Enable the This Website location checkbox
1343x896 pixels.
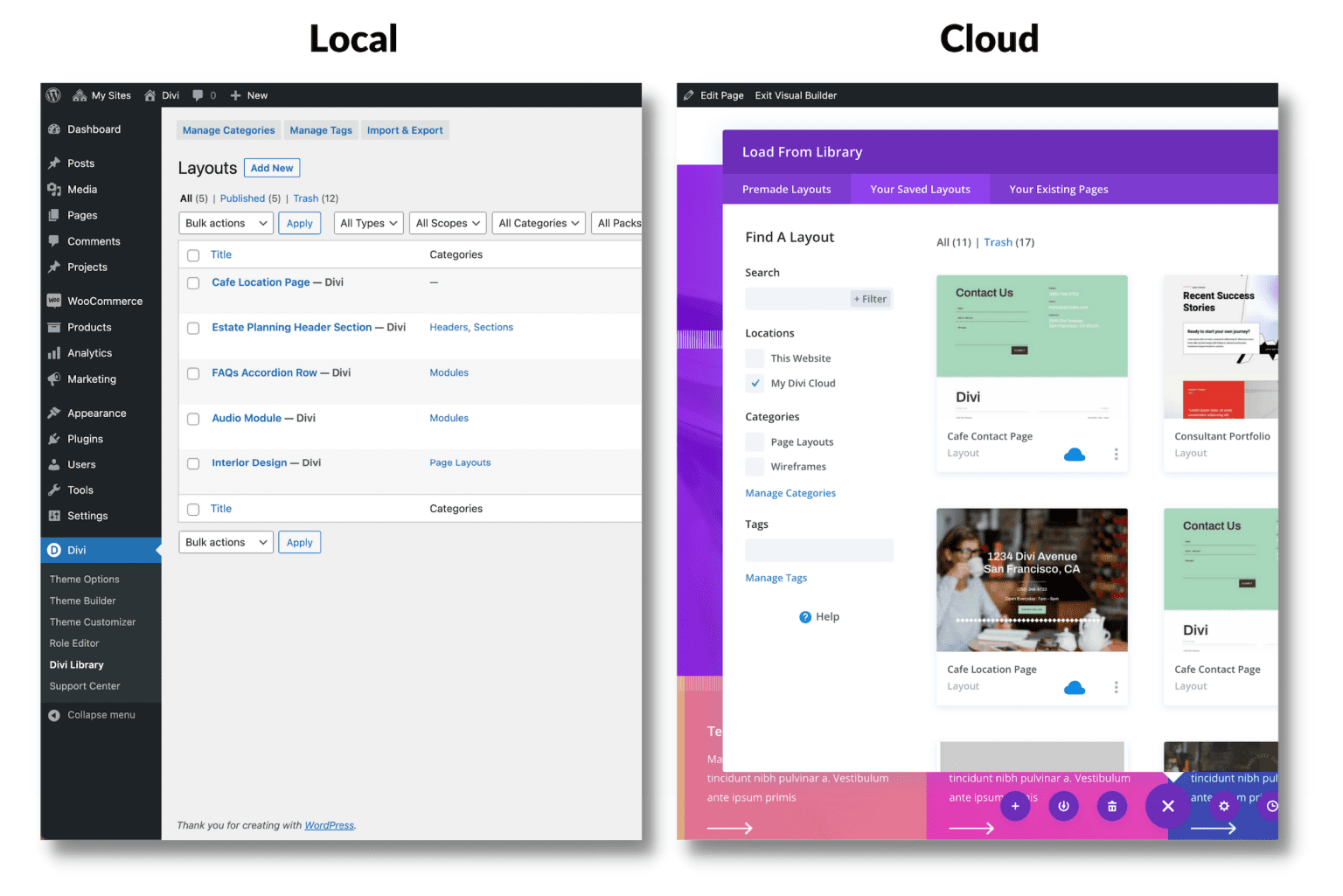click(755, 358)
